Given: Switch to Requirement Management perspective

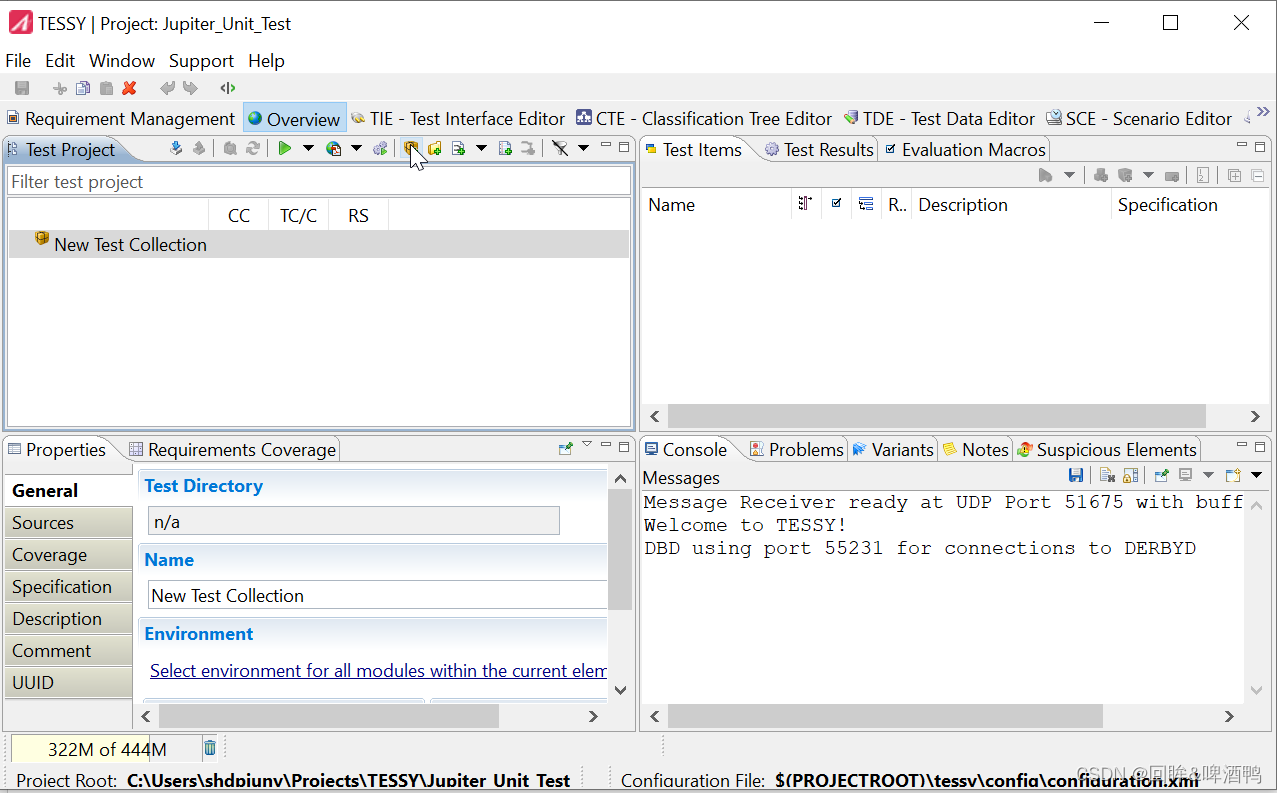Looking at the screenshot, I should pos(120,118).
